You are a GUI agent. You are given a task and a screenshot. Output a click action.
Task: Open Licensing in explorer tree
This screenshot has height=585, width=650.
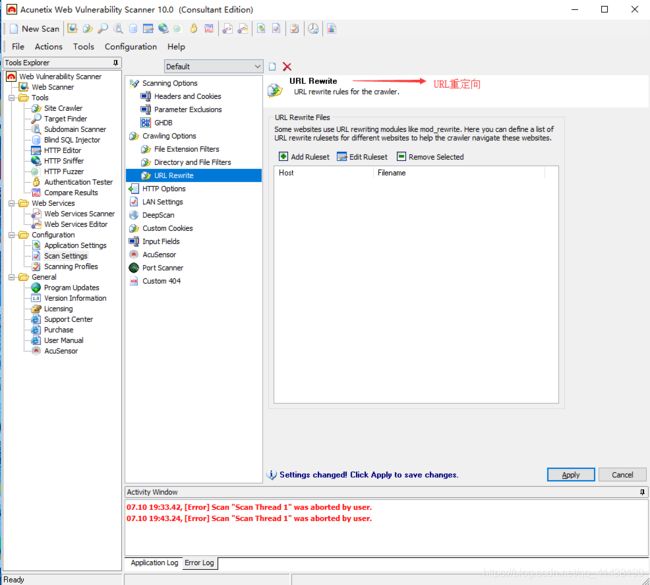(x=58, y=309)
